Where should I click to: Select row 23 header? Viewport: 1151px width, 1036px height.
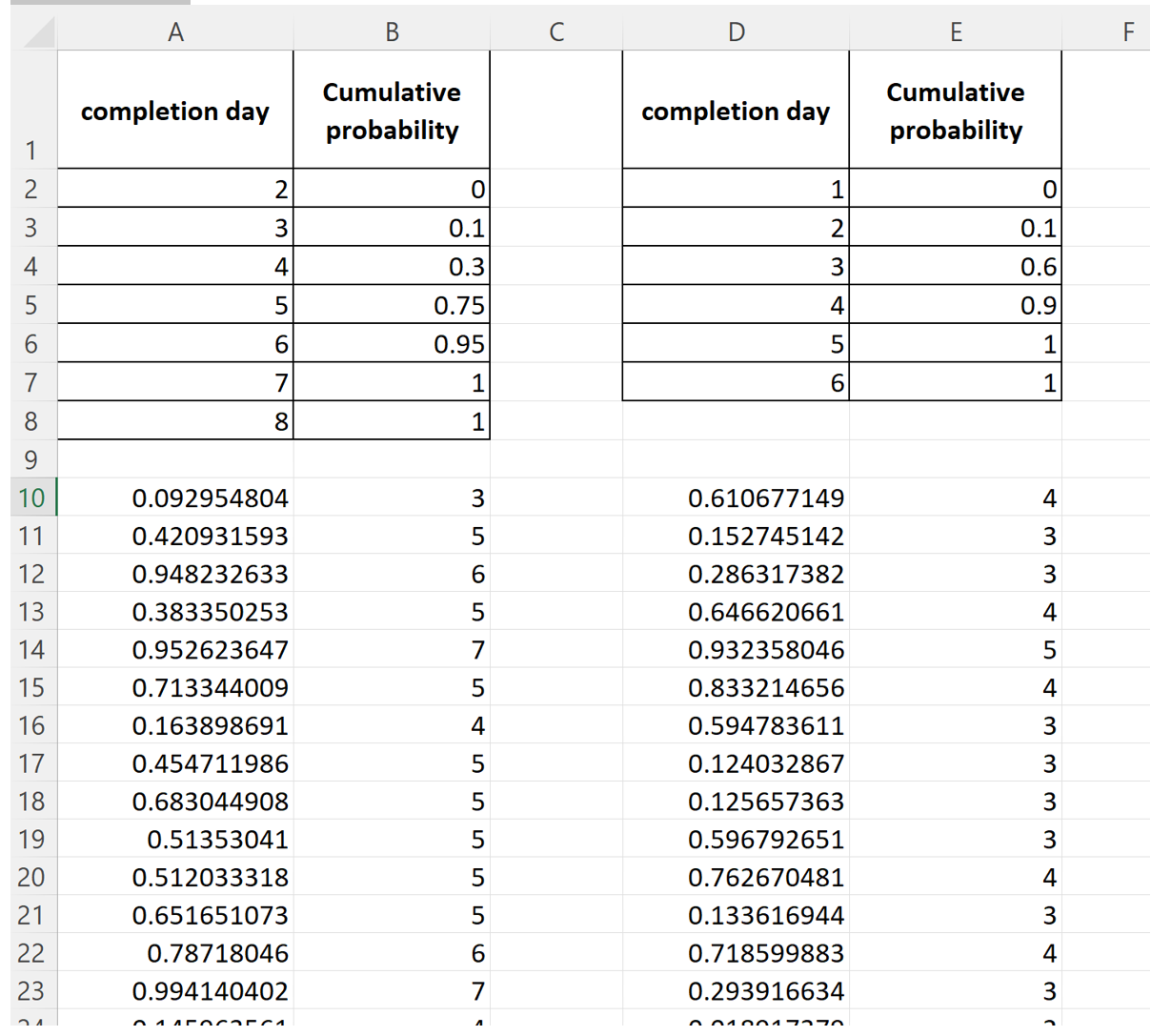tap(31, 991)
